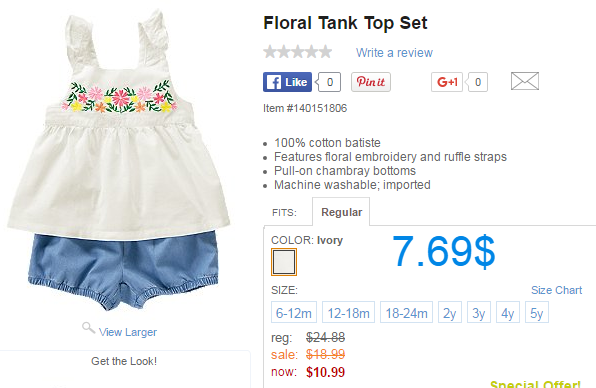Open the Google +1 count bubble
The width and height of the screenshot is (596, 388).
tap(477, 82)
